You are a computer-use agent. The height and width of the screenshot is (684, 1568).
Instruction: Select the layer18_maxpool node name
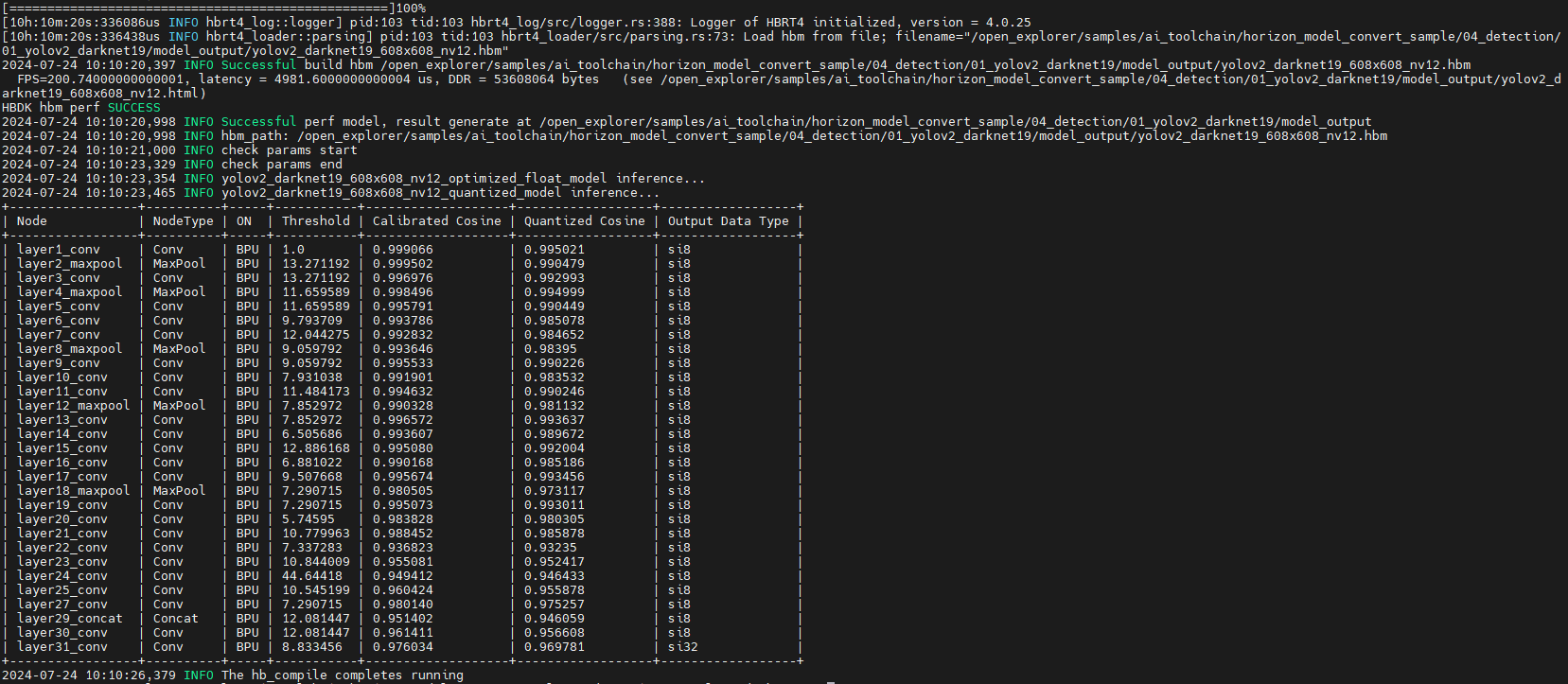tap(73, 491)
